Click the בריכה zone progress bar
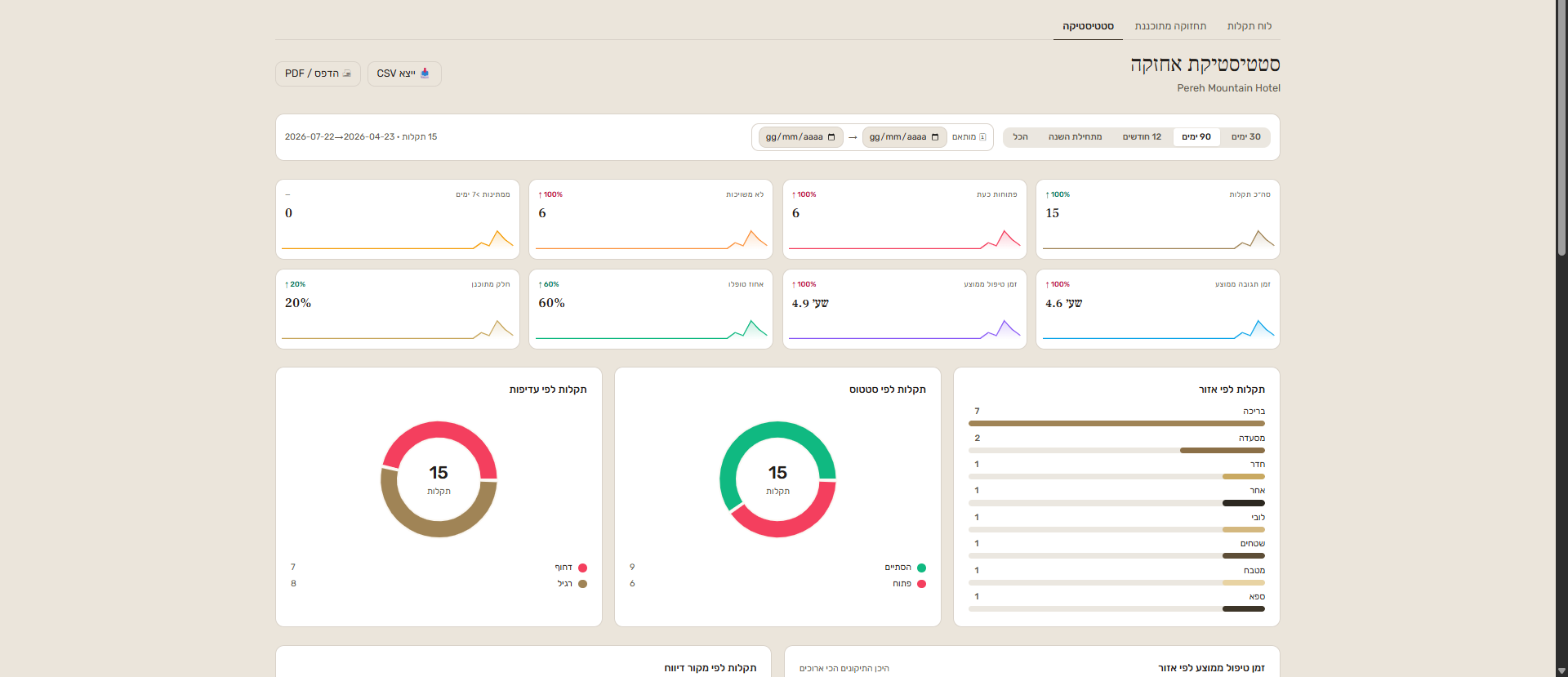The width and height of the screenshot is (1568, 677). click(x=1116, y=424)
